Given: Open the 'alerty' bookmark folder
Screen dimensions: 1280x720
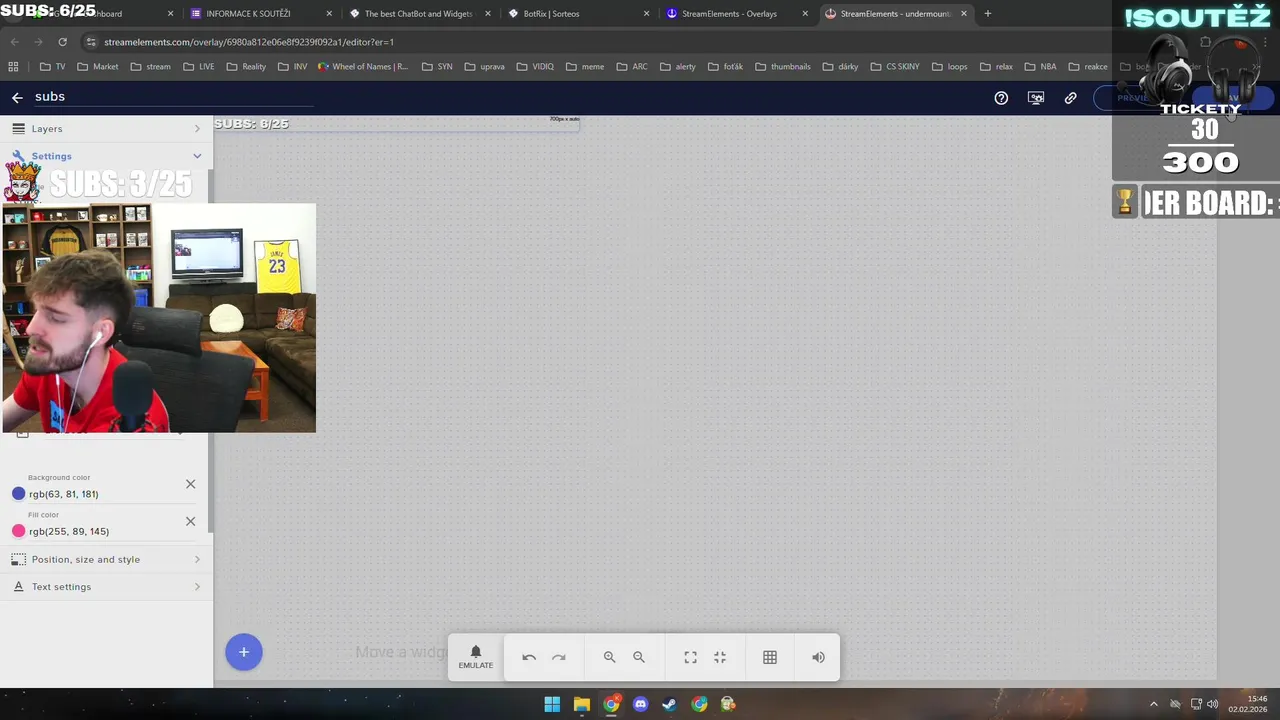Looking at the screenshot, I should (x=678, y=67).
